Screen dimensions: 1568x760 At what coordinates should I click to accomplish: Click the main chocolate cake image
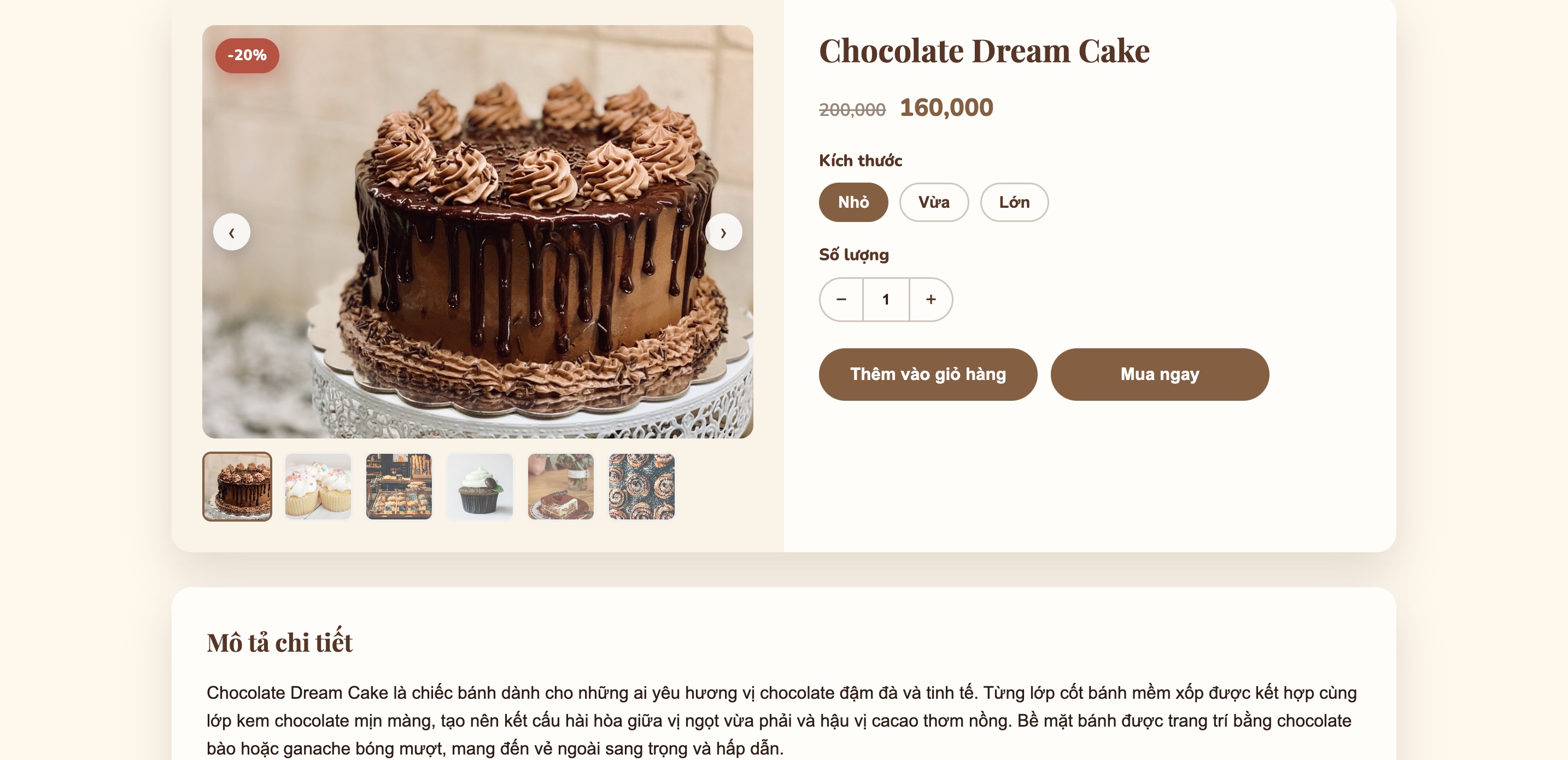478,231
